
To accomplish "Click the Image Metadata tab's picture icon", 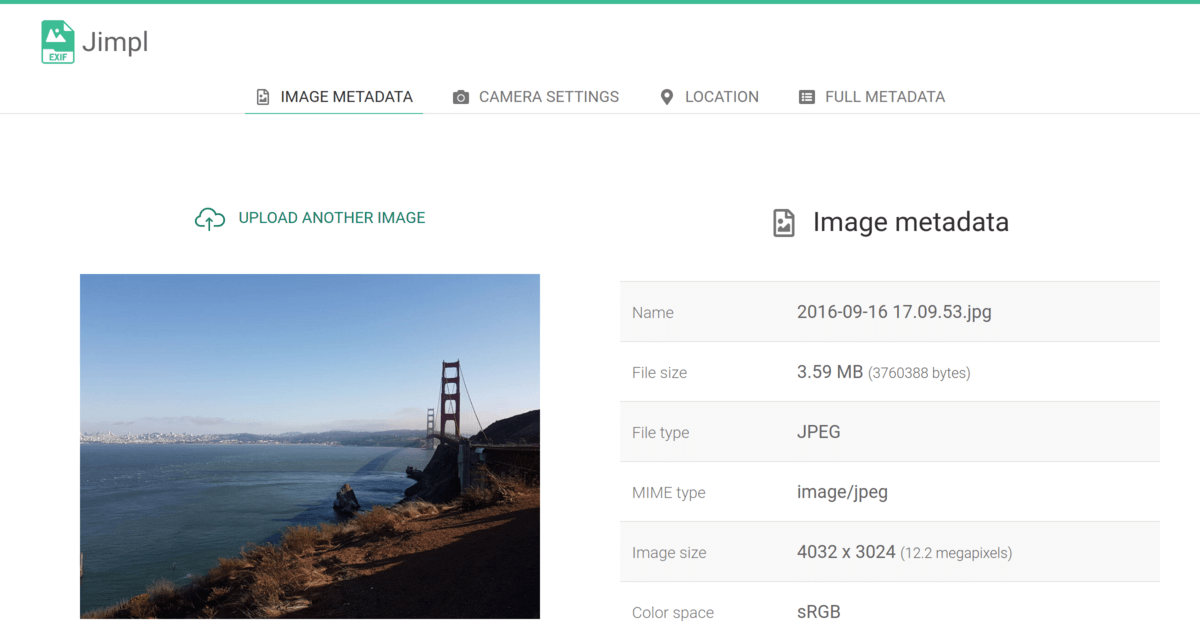I will [x=263, y=97].
